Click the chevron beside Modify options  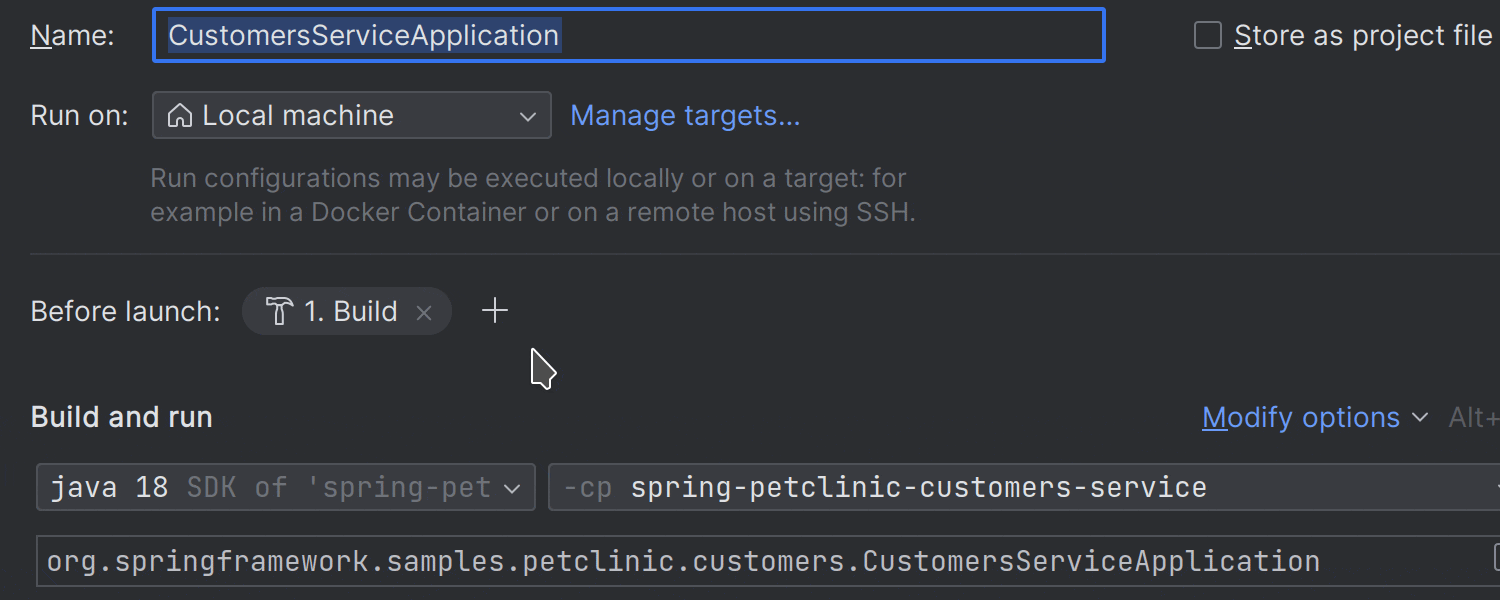(1421, 417)
